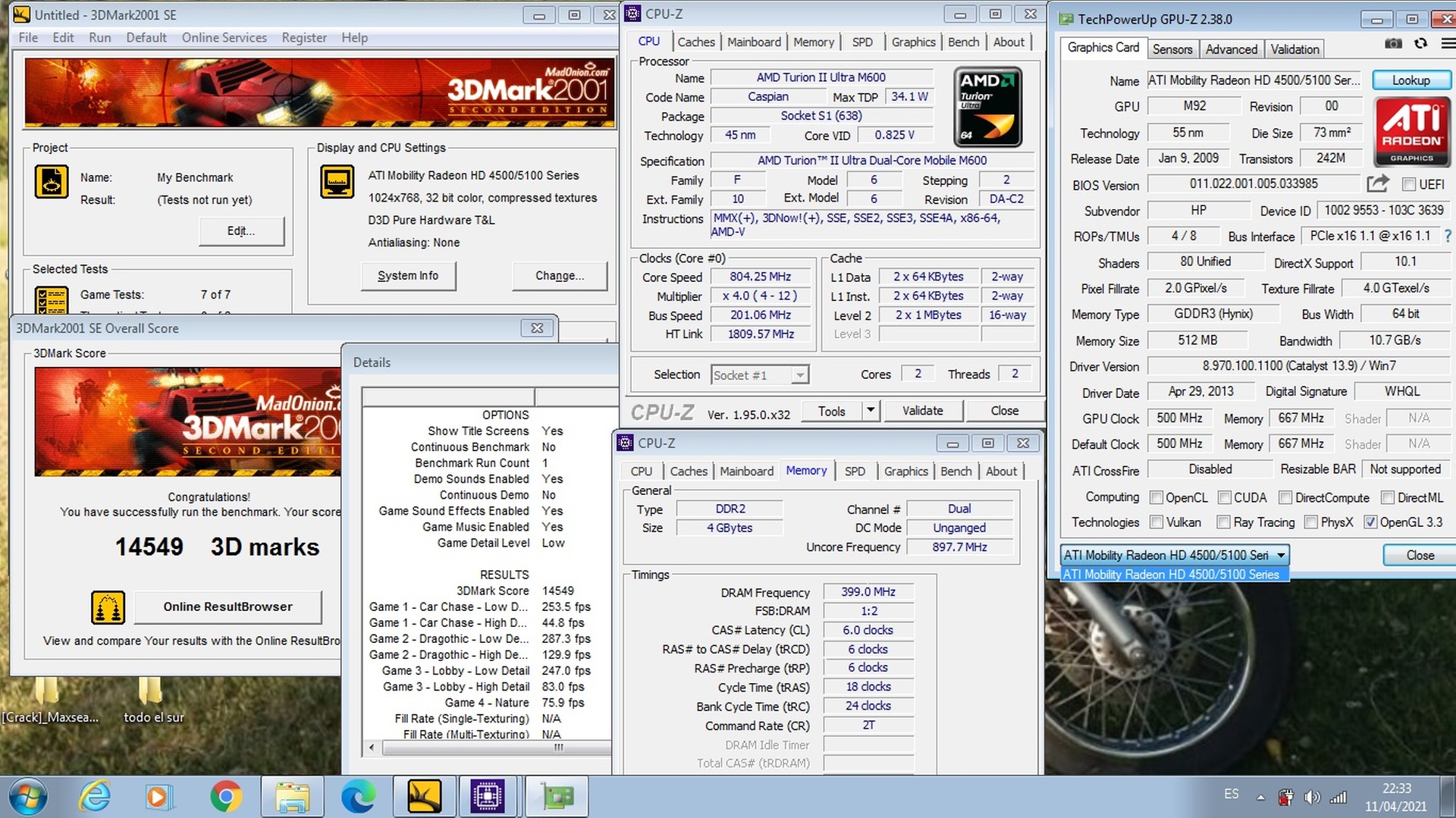Switch to Sensors tab in GPU-Z
This screenshot has height=818, width=1456.
pyautogui.click(x=1172, y=49)
